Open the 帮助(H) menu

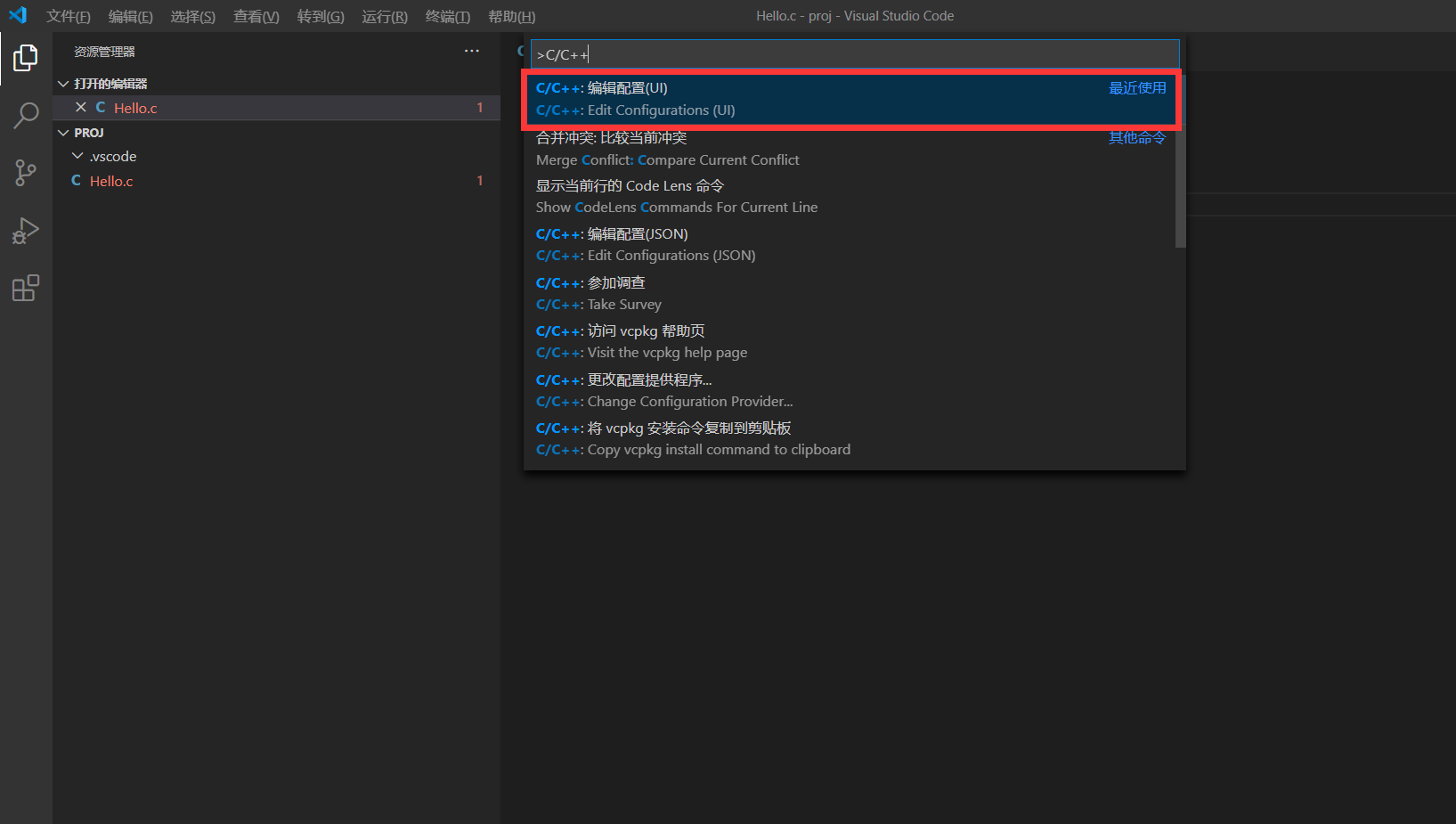512,16
